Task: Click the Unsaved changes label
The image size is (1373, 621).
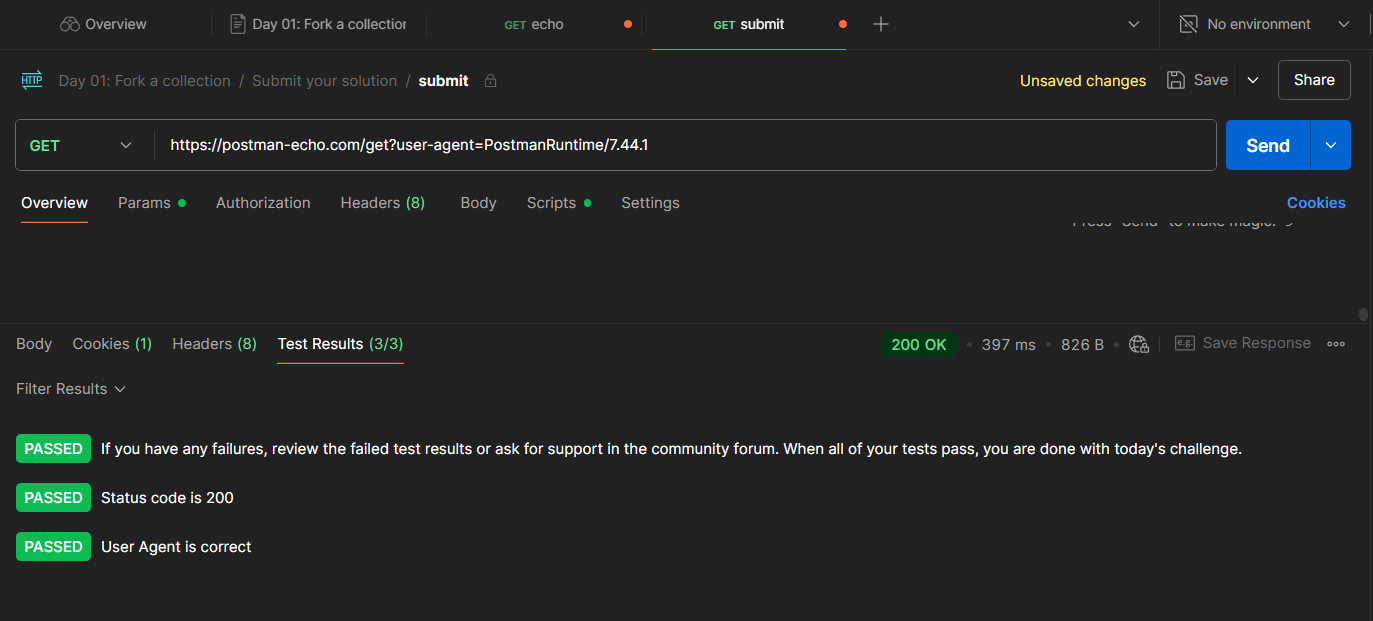Action: click(1083, 81)
